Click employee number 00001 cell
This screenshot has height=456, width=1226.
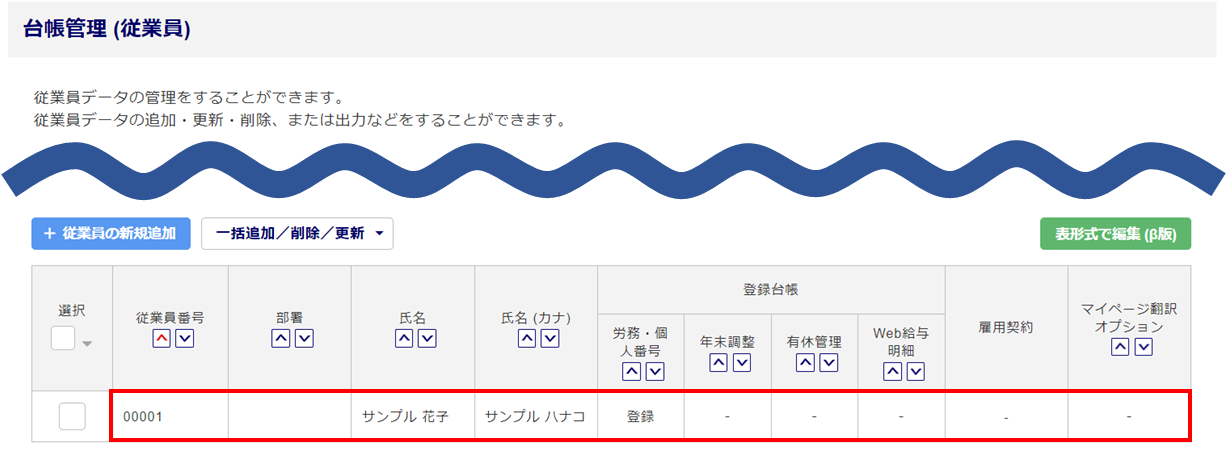point(143,416)
